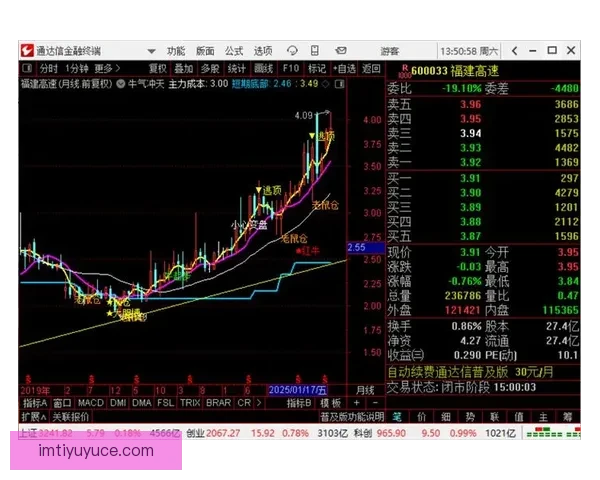Toggle the side panel icon on the chart header
This screenshot has height=480, width=600.
click(339, 84)
